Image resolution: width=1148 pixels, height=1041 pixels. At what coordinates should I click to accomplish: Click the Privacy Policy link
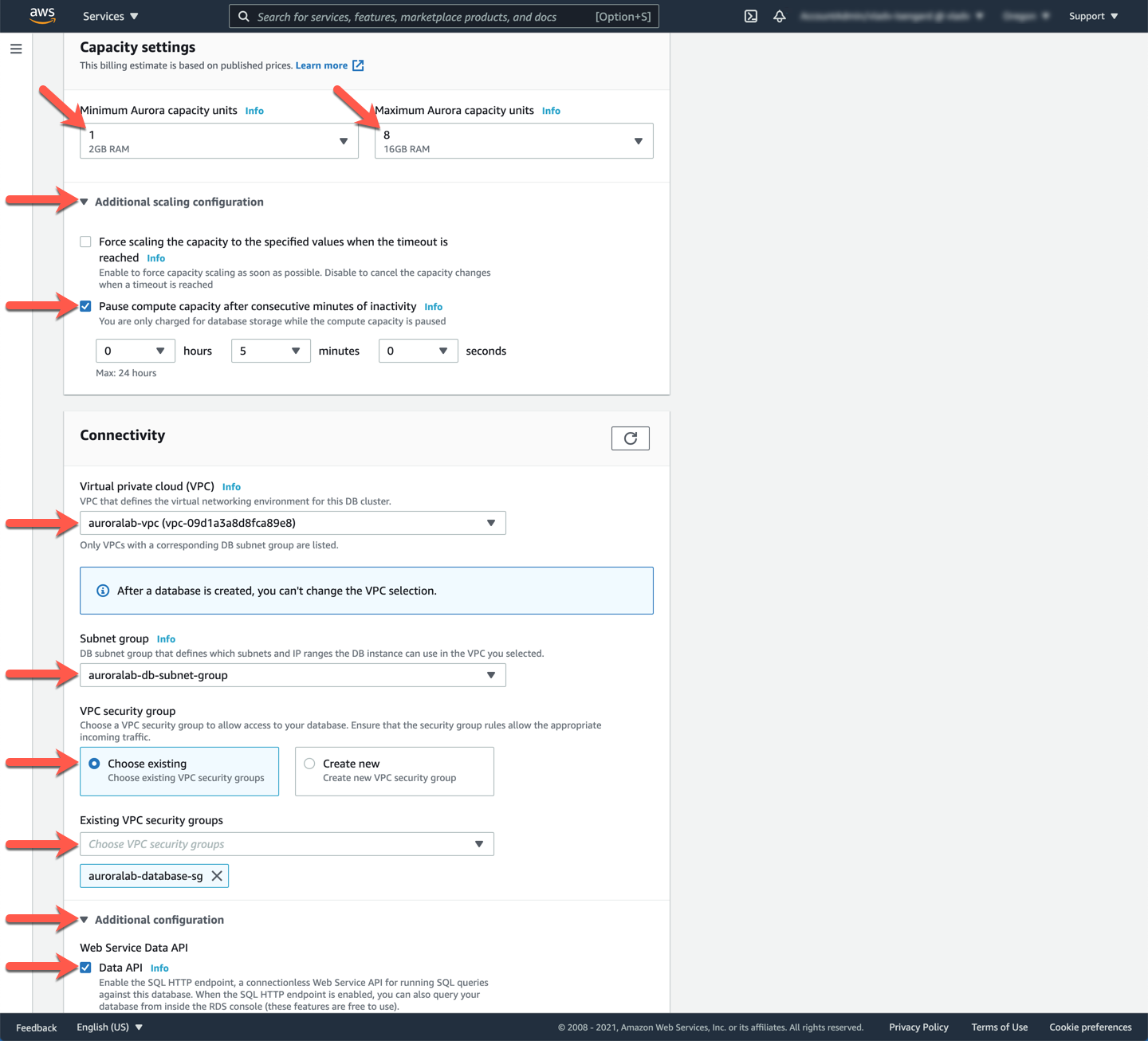tap(918, 1027)
